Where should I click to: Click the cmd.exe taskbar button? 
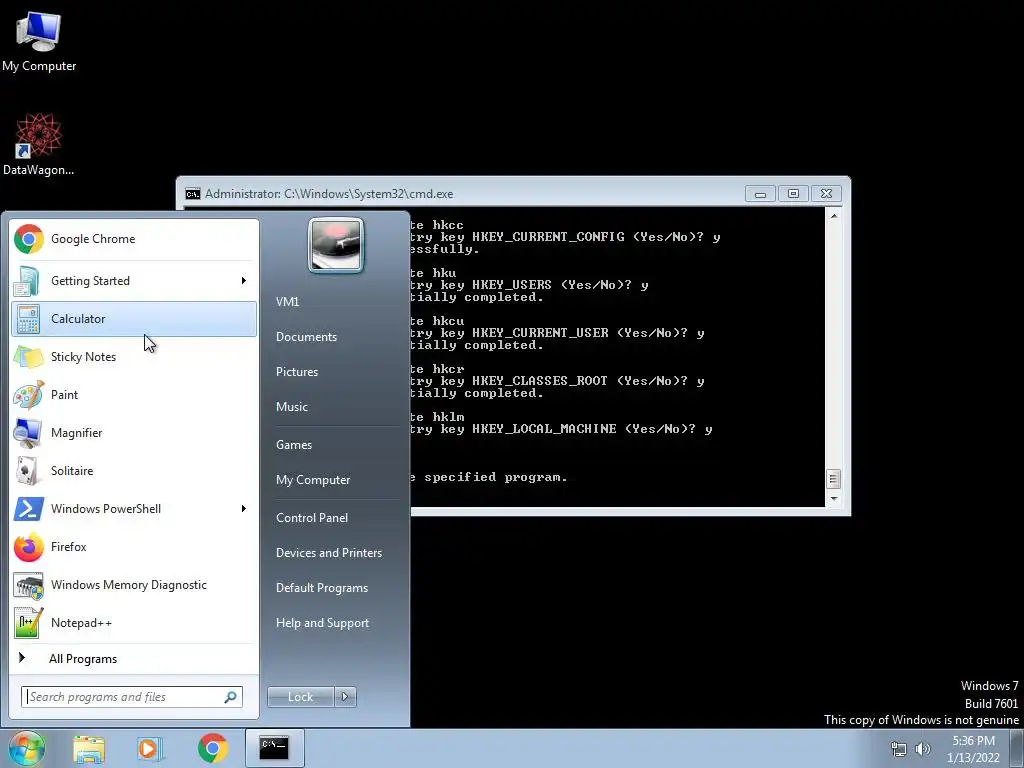point(274,748)
